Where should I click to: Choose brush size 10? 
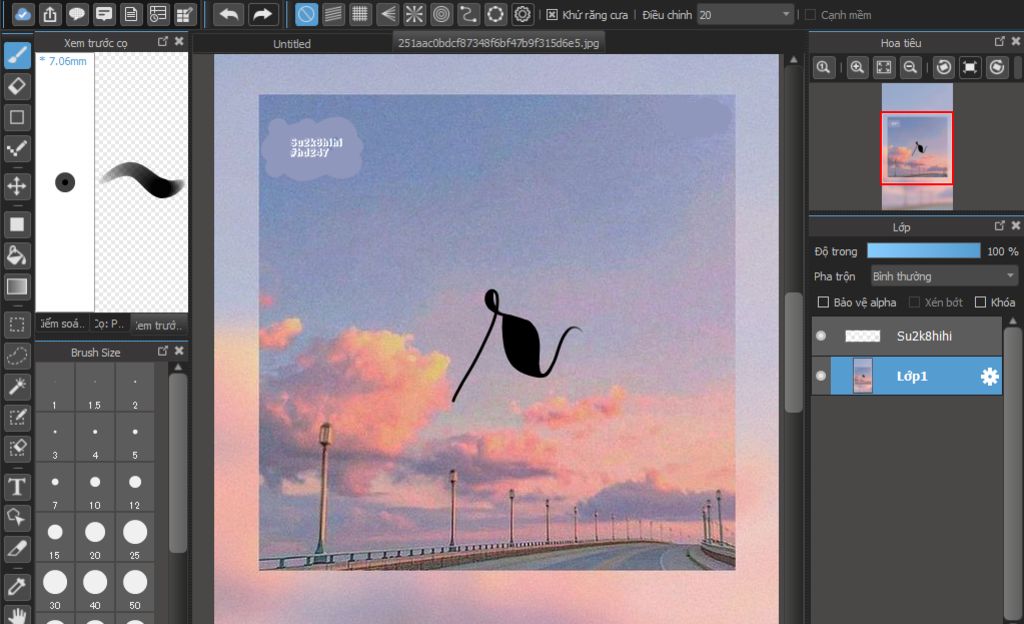coord(95,488)
